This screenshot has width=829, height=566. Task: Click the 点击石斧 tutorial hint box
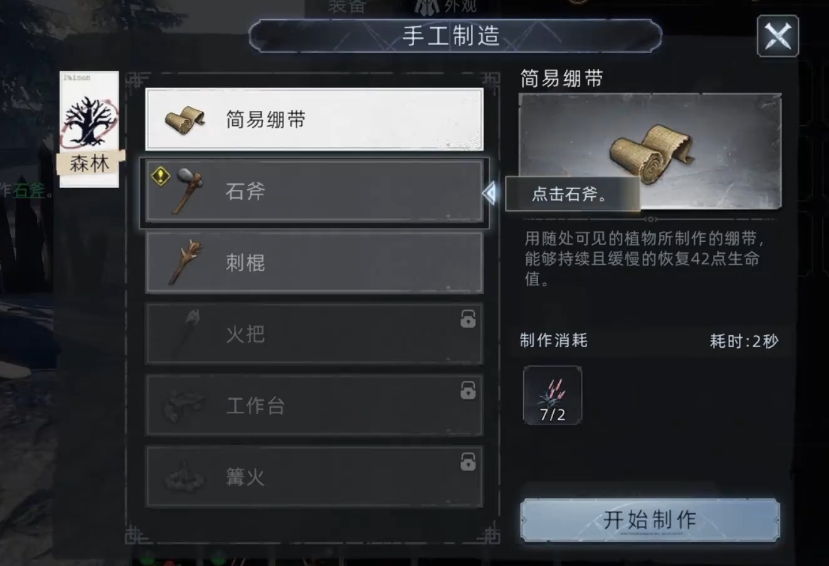(572, 194)
